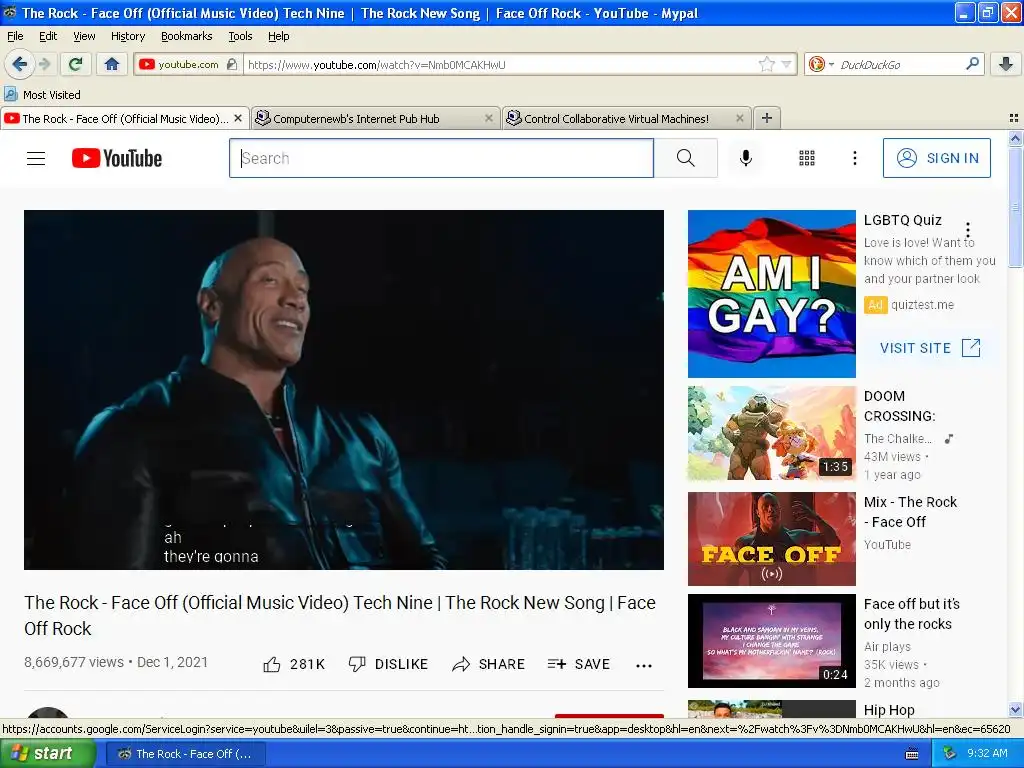Open the Help menu
Image resolution: width=1024 pixels, height=768 pixels.
pyautogui.click(x=278, y=36)
